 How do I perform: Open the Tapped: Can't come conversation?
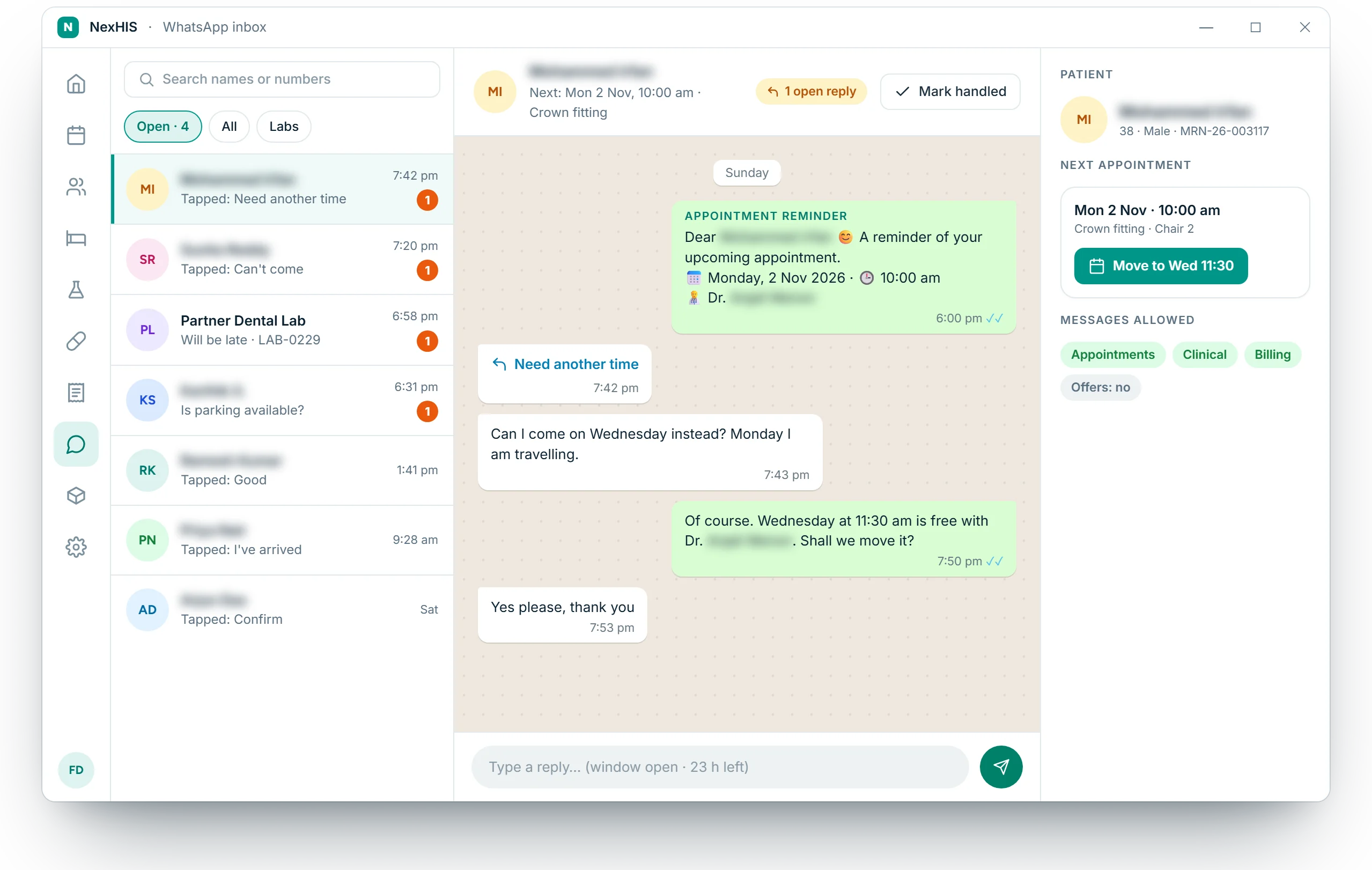coord(282,259)
